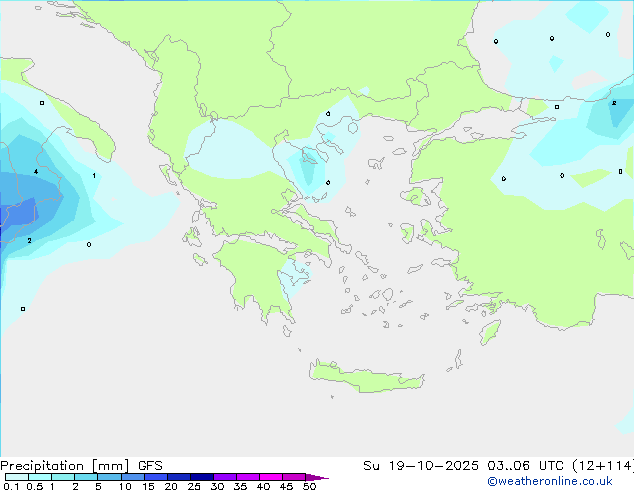
Task: Click the 10 mm blue legend swatch
Action: (133, 477)
